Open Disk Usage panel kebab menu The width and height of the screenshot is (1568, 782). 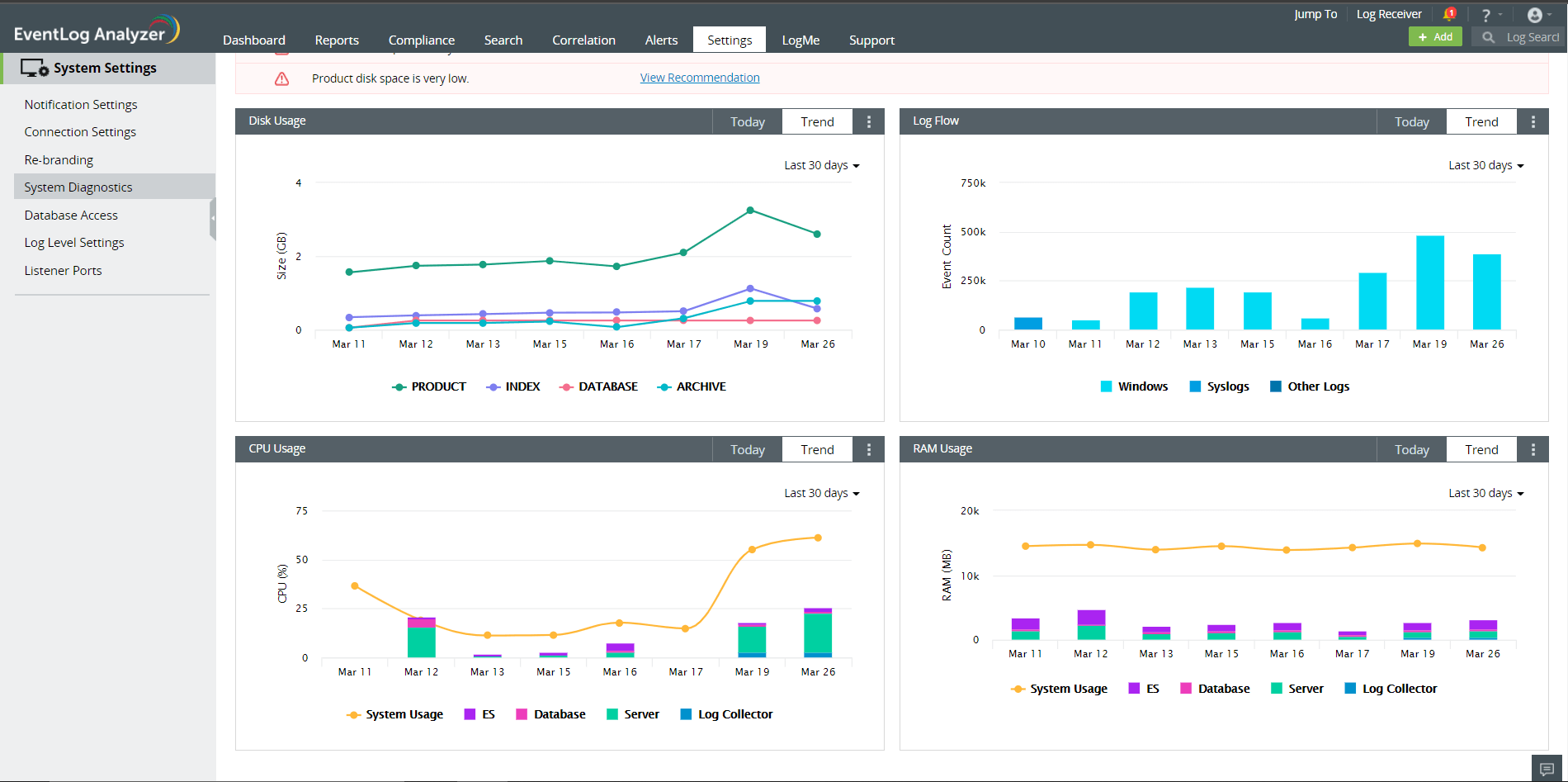coord(869,122)
